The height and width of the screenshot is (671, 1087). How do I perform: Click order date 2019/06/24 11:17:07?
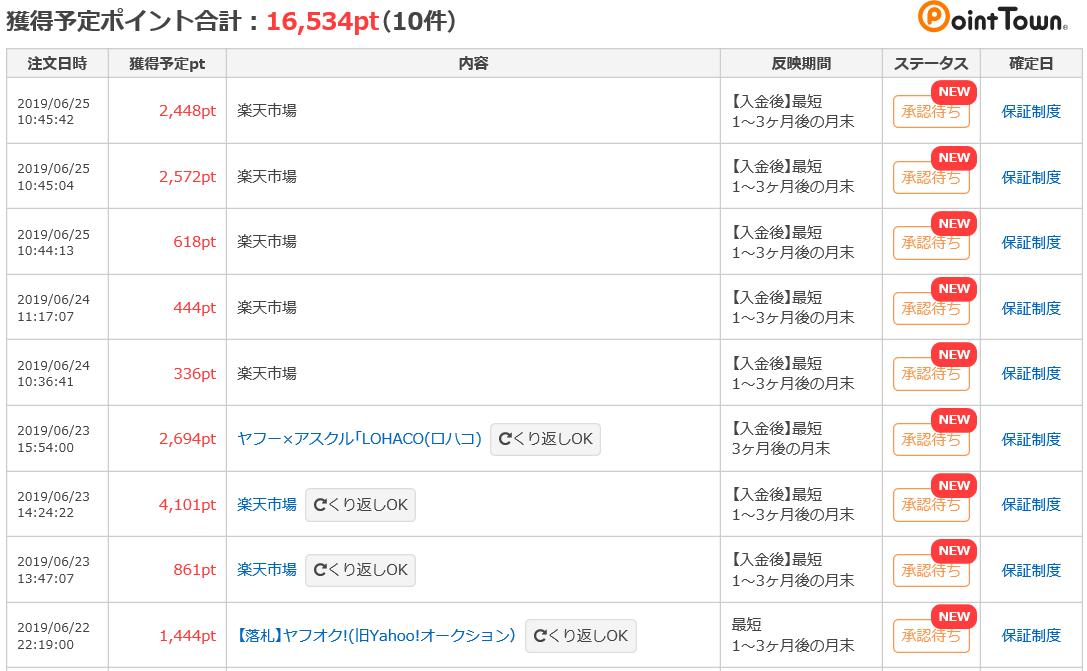pyautogui.click(x=53, y=308)
